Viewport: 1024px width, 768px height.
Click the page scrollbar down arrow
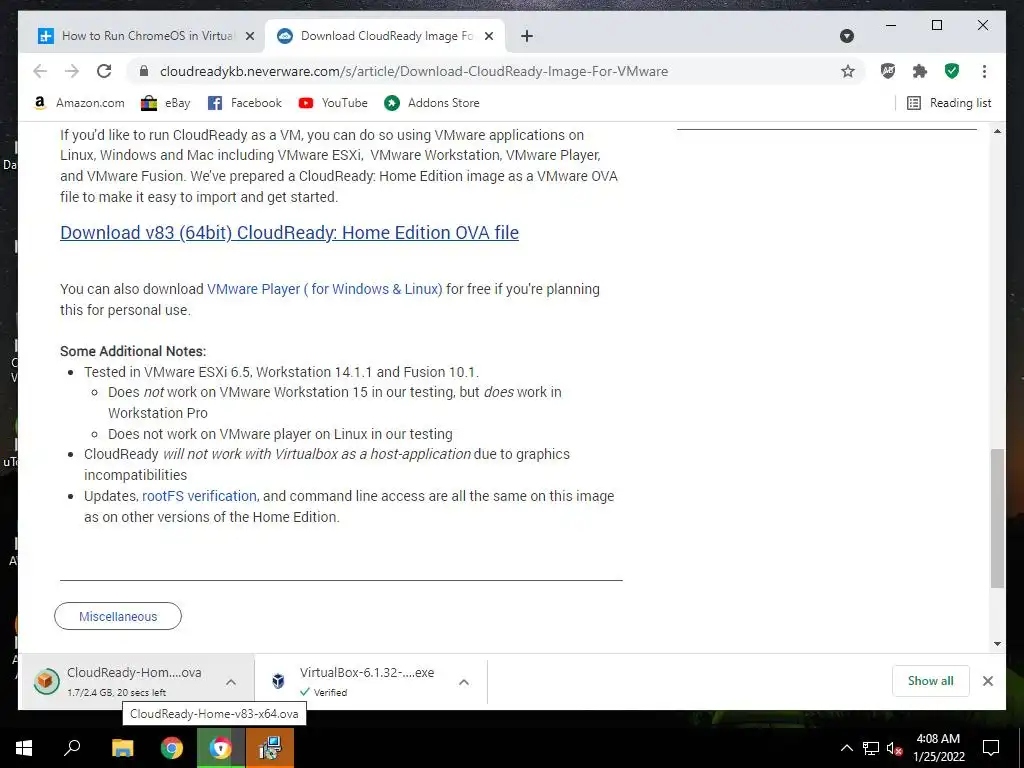[x=997, y=643]
